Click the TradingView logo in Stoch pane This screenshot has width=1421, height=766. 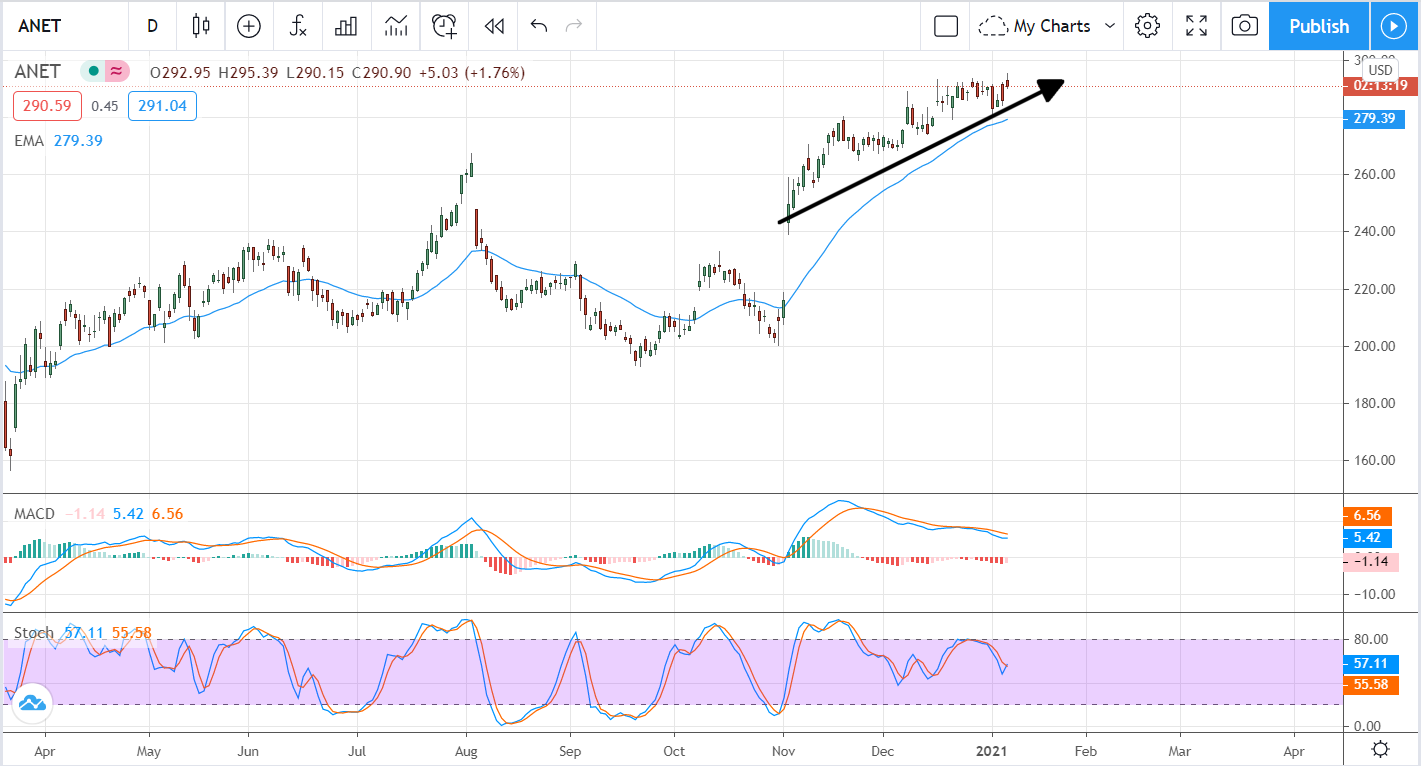(x=31, y=703)
